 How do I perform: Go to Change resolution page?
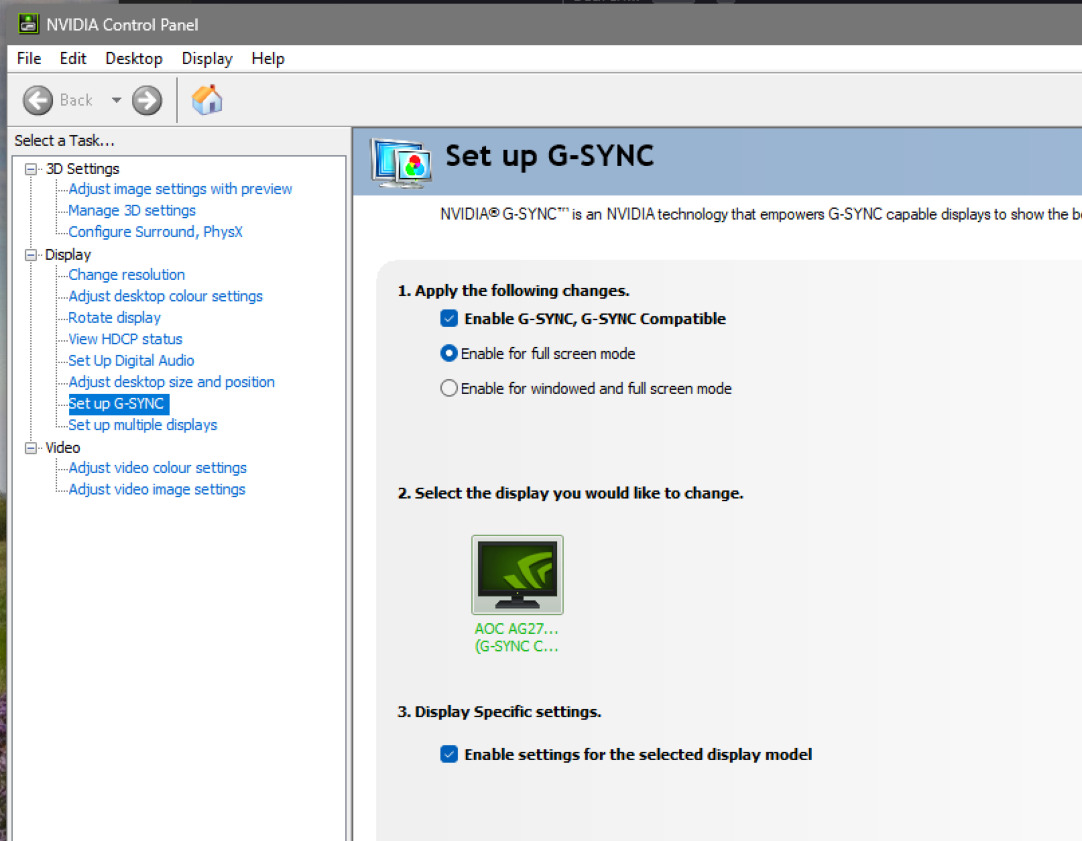click(126, 275)
